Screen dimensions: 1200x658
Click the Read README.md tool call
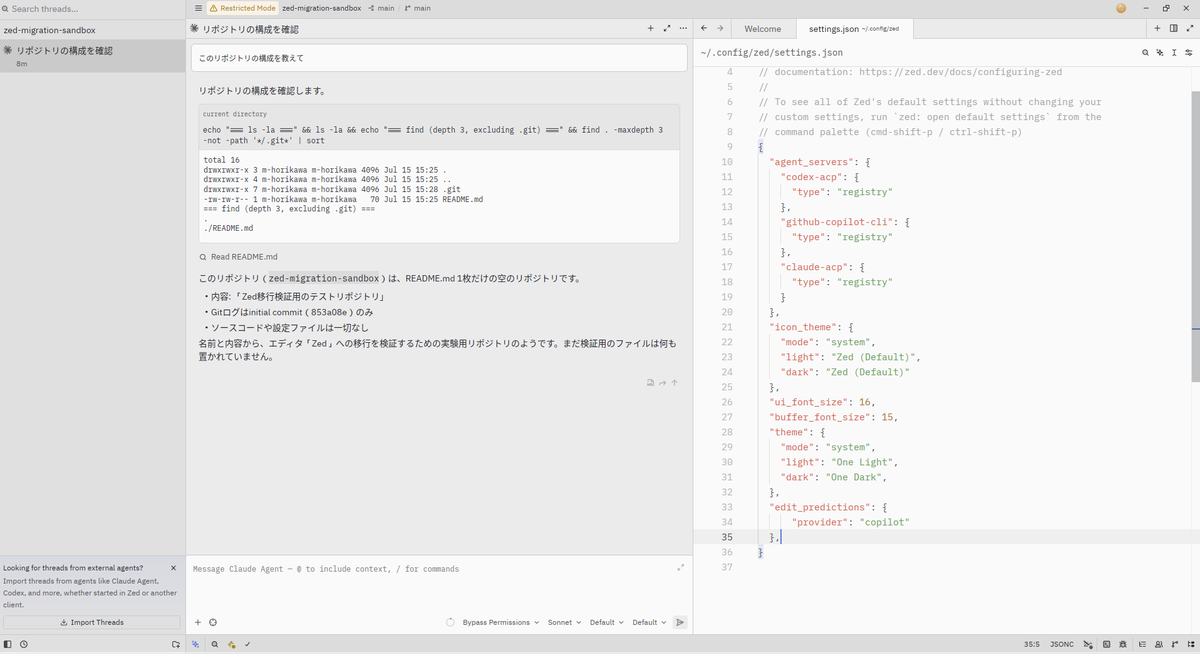tap(238, 257)
